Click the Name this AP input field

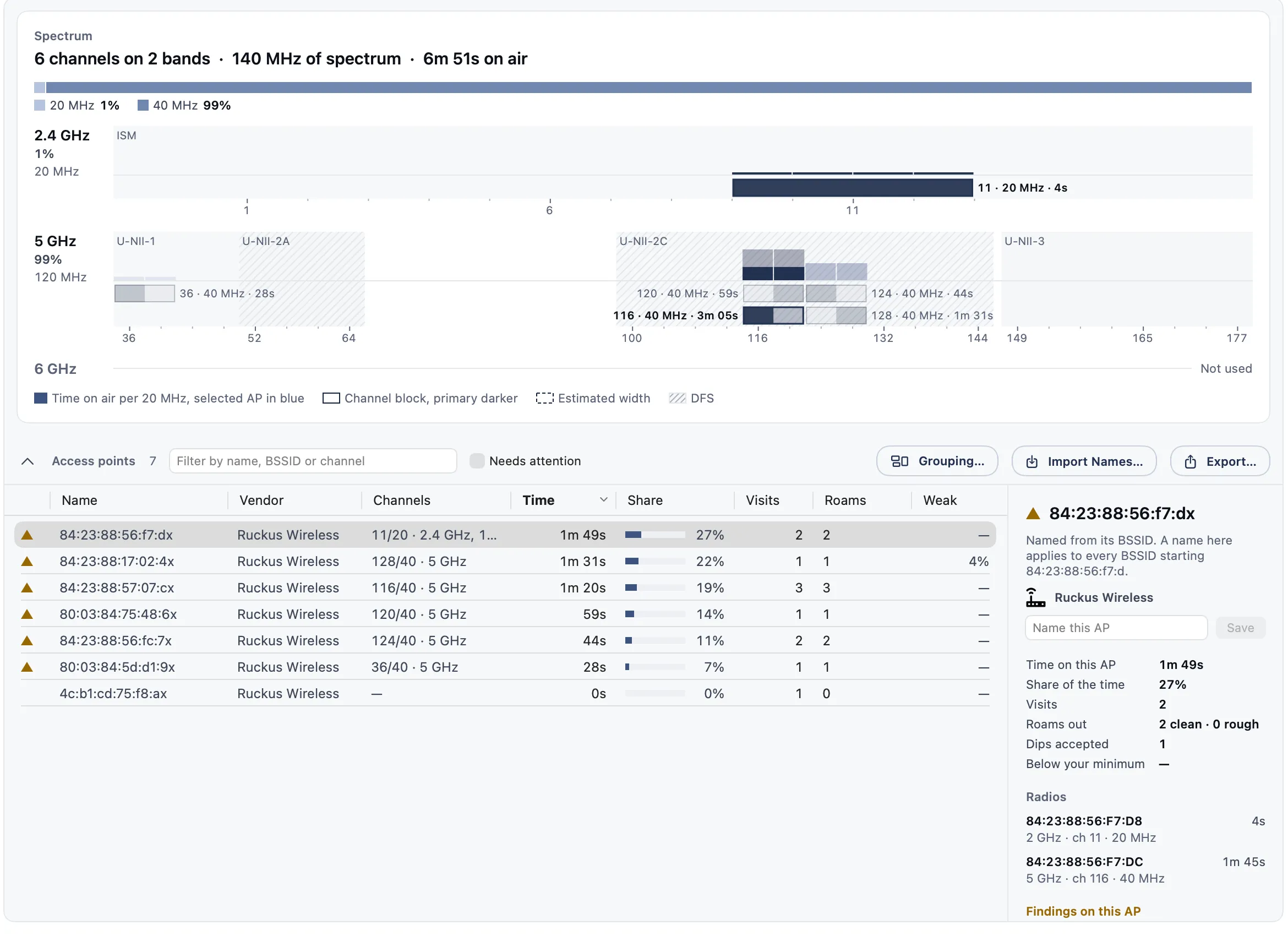1116,628
